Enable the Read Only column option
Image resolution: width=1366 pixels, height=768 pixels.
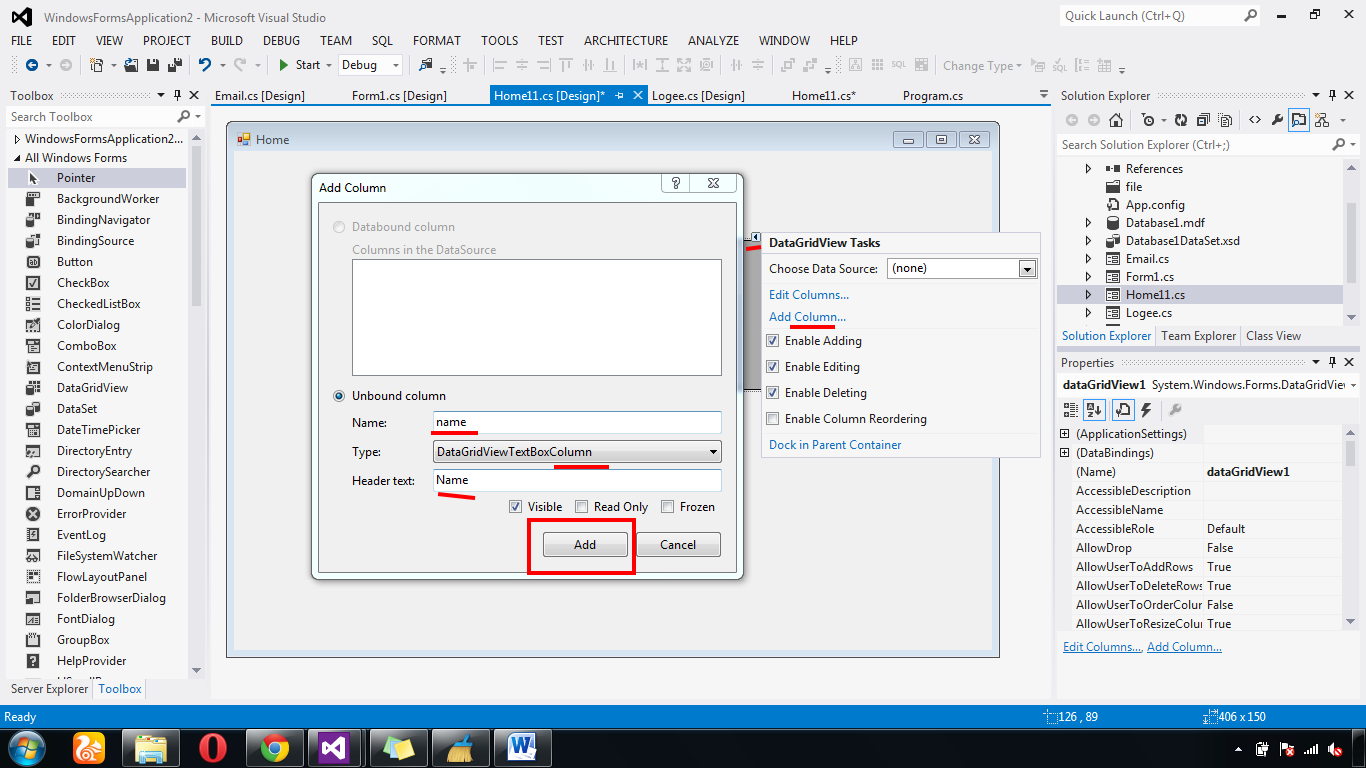pyautogui.click(x=581, y=506)
